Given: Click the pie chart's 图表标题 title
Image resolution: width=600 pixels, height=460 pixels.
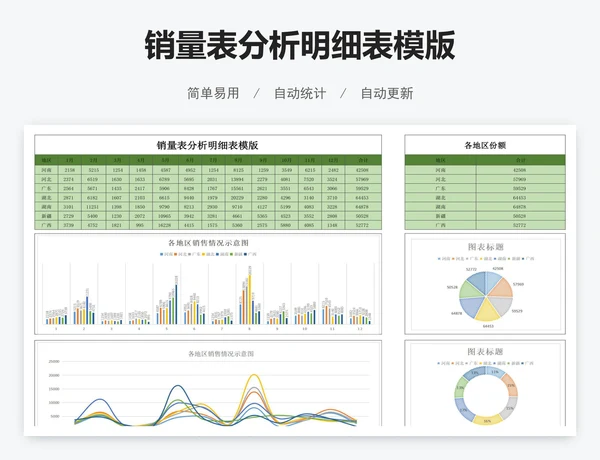Looking at the screenshot, I should 486,247.
